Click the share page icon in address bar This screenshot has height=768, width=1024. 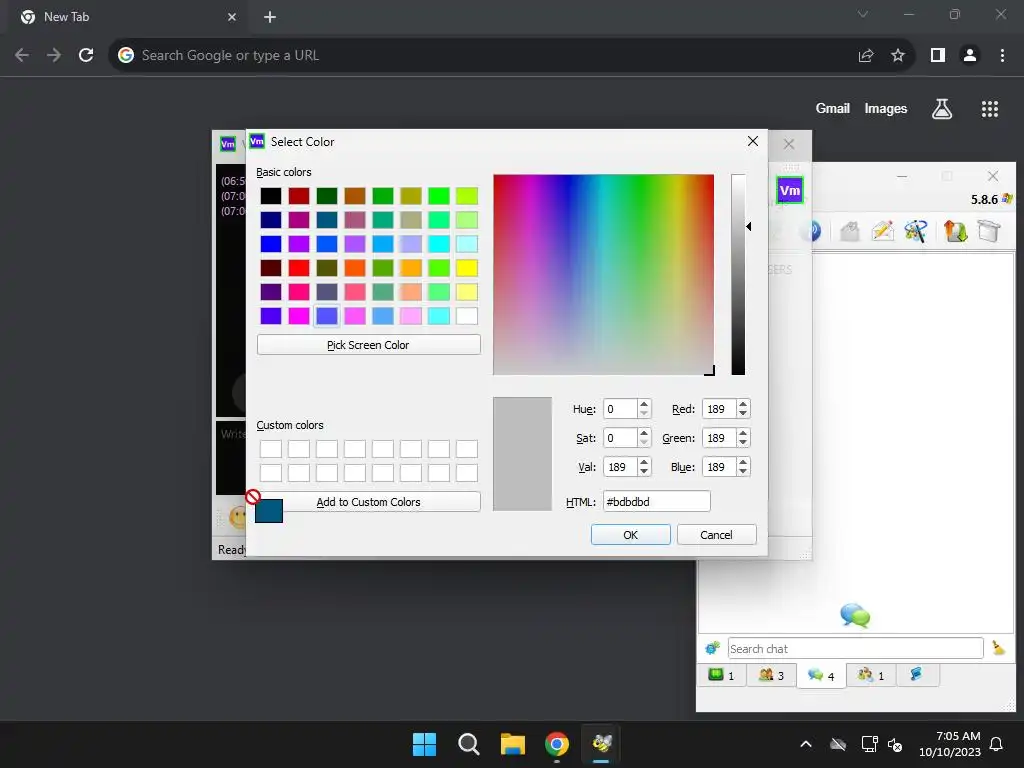[x=866, y=56]
